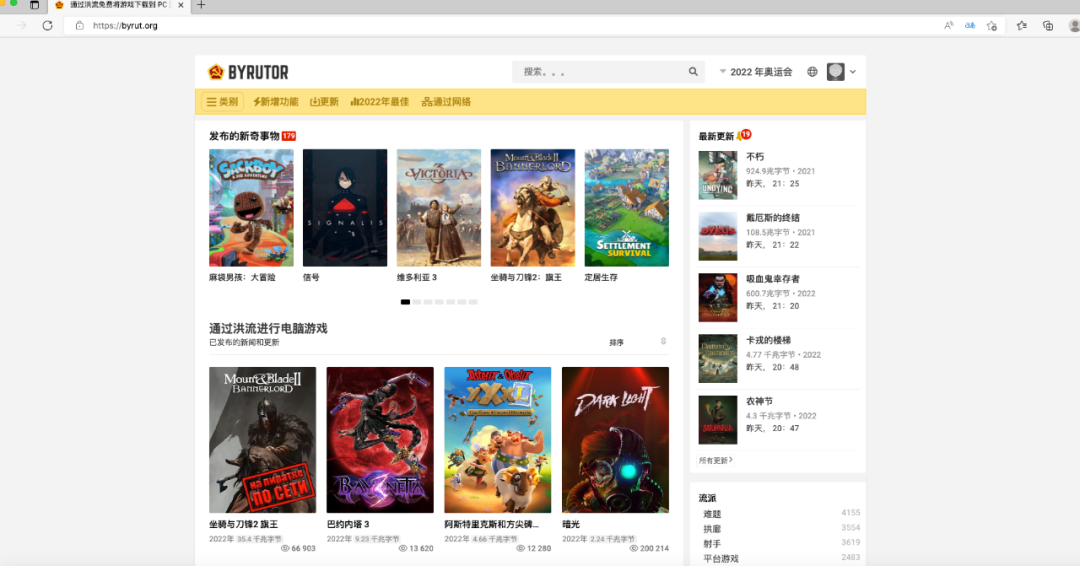
Task: Open 卡戎的楼梯 update entry
Action: tap(778, 359)
